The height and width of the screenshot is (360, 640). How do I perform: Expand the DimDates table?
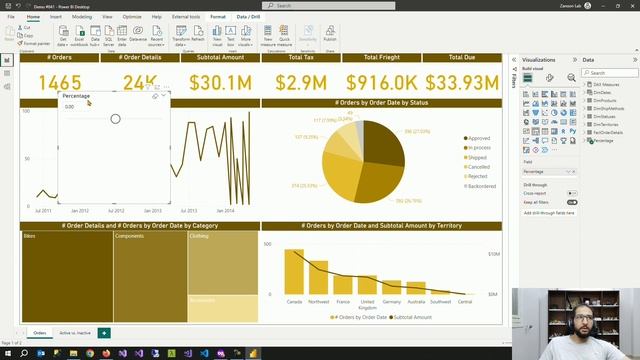point(584,93)
